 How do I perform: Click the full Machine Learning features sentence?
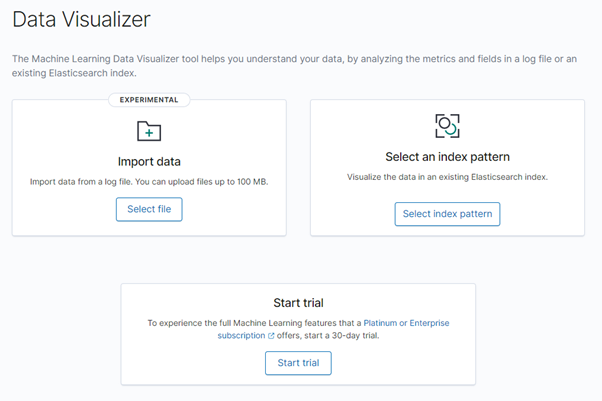coord(253,323)
